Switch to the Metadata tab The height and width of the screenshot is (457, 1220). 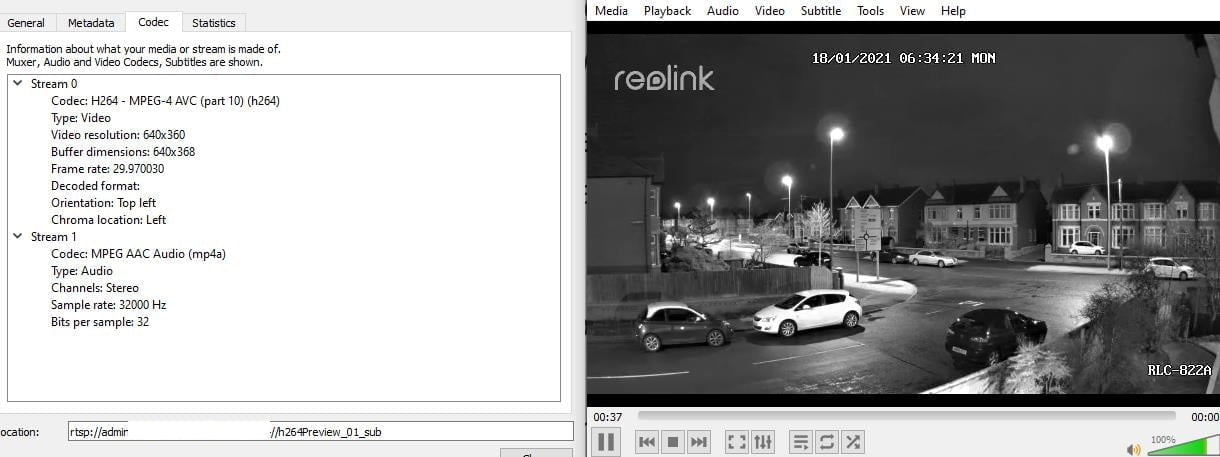pyautogui.click(x=91, y=22)
